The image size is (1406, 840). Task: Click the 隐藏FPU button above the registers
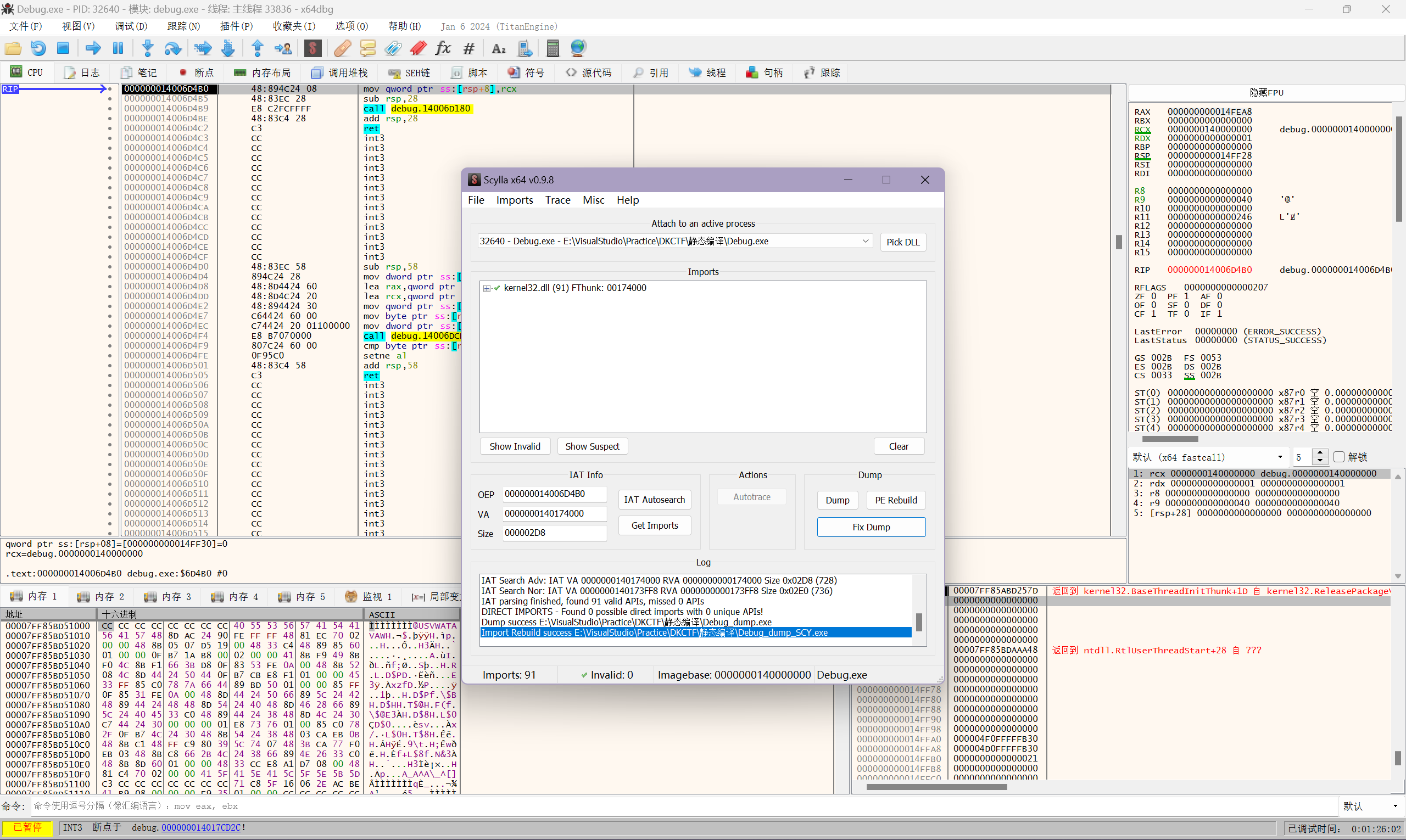[1266, 92]
